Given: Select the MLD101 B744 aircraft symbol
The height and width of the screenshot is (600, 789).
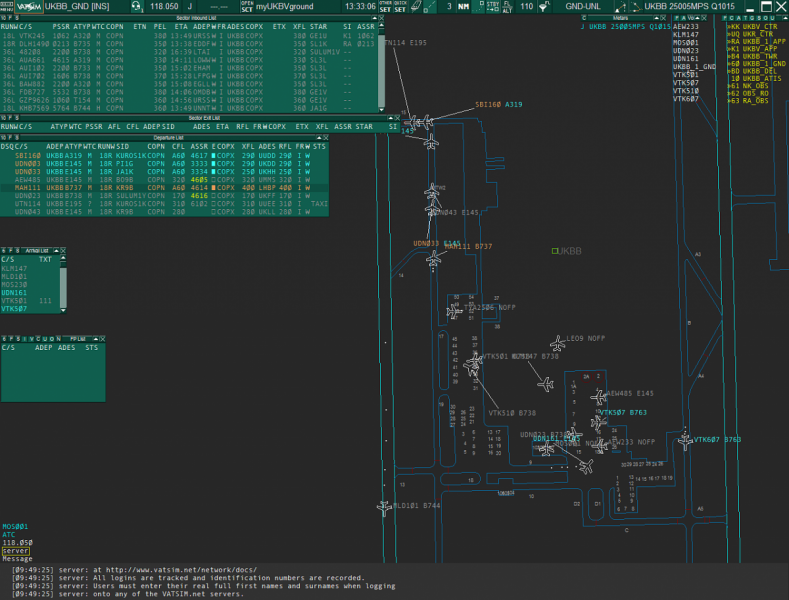Looking at the screenshot, I should [384, 507].
